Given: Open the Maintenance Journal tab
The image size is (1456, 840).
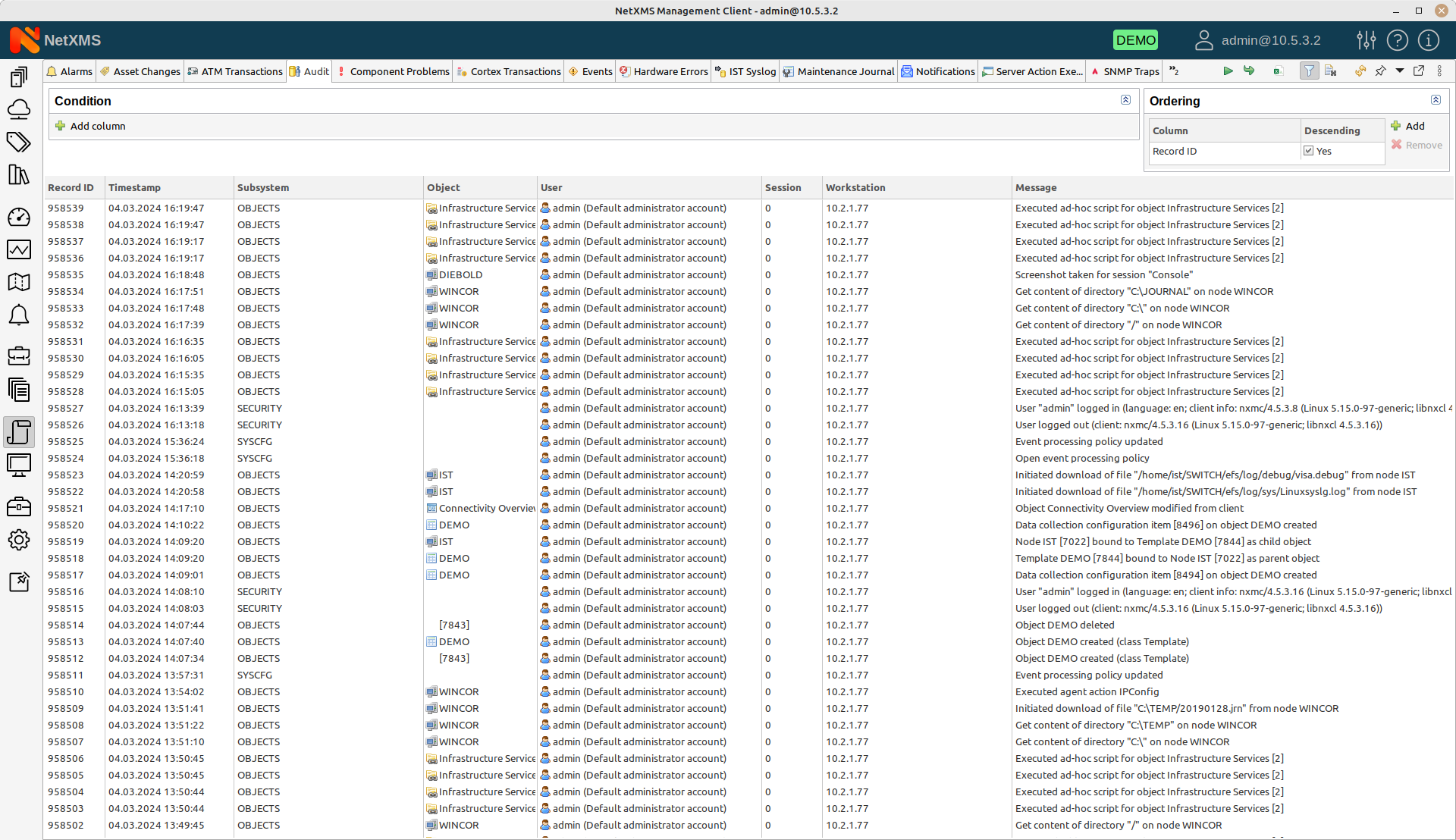Looking at the screenshot, I should pos(845,71).
